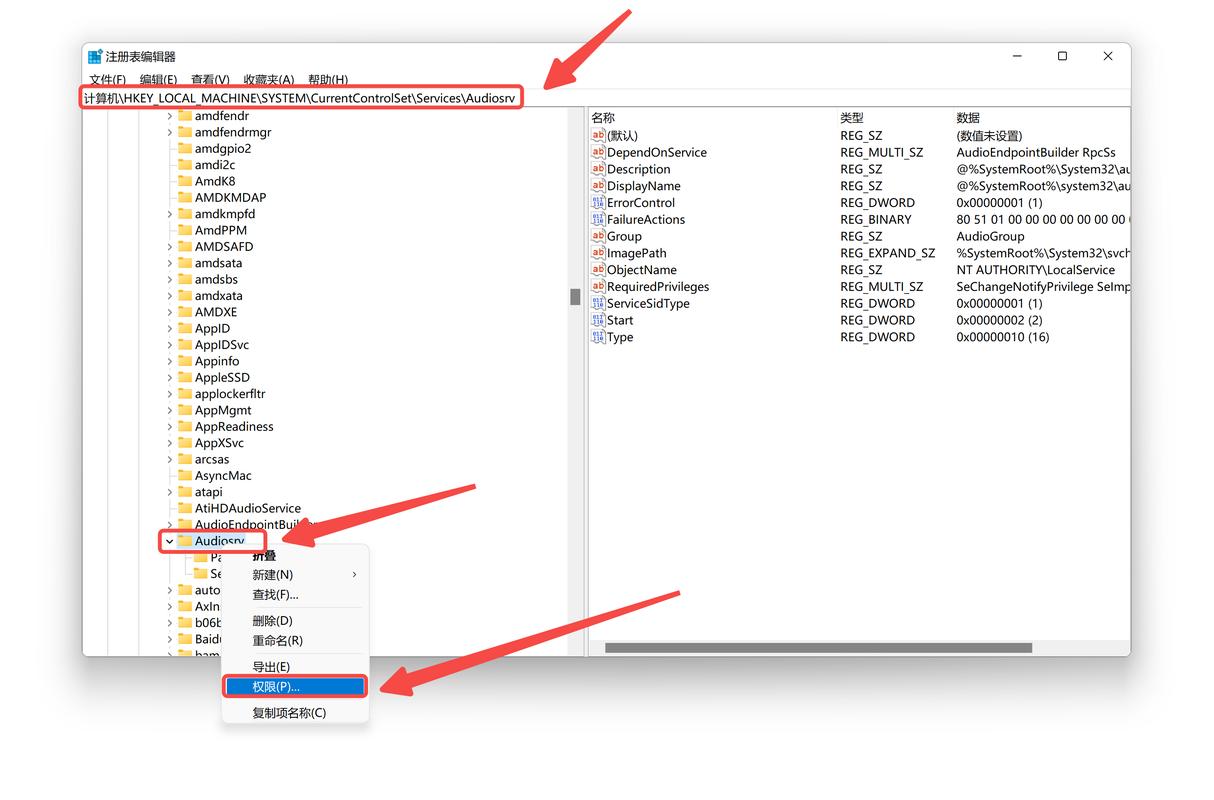Click the Audiosrv folder icon
This screenshot has height=800, width=1214.
coord(185,541)
